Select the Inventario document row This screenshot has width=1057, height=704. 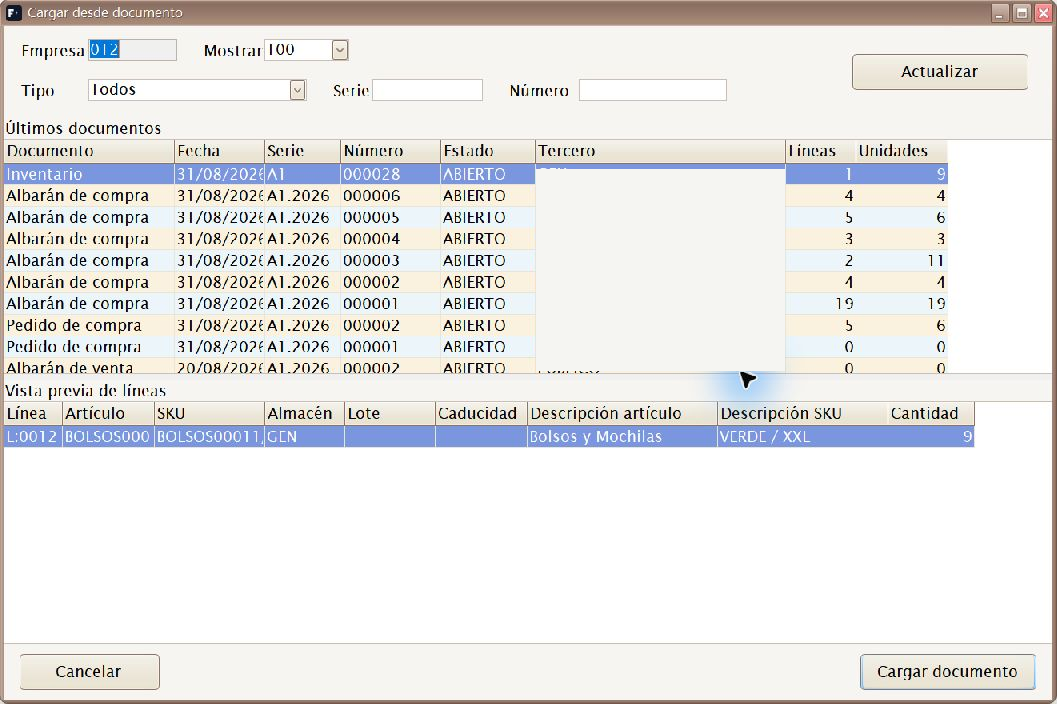pos(475,174)
